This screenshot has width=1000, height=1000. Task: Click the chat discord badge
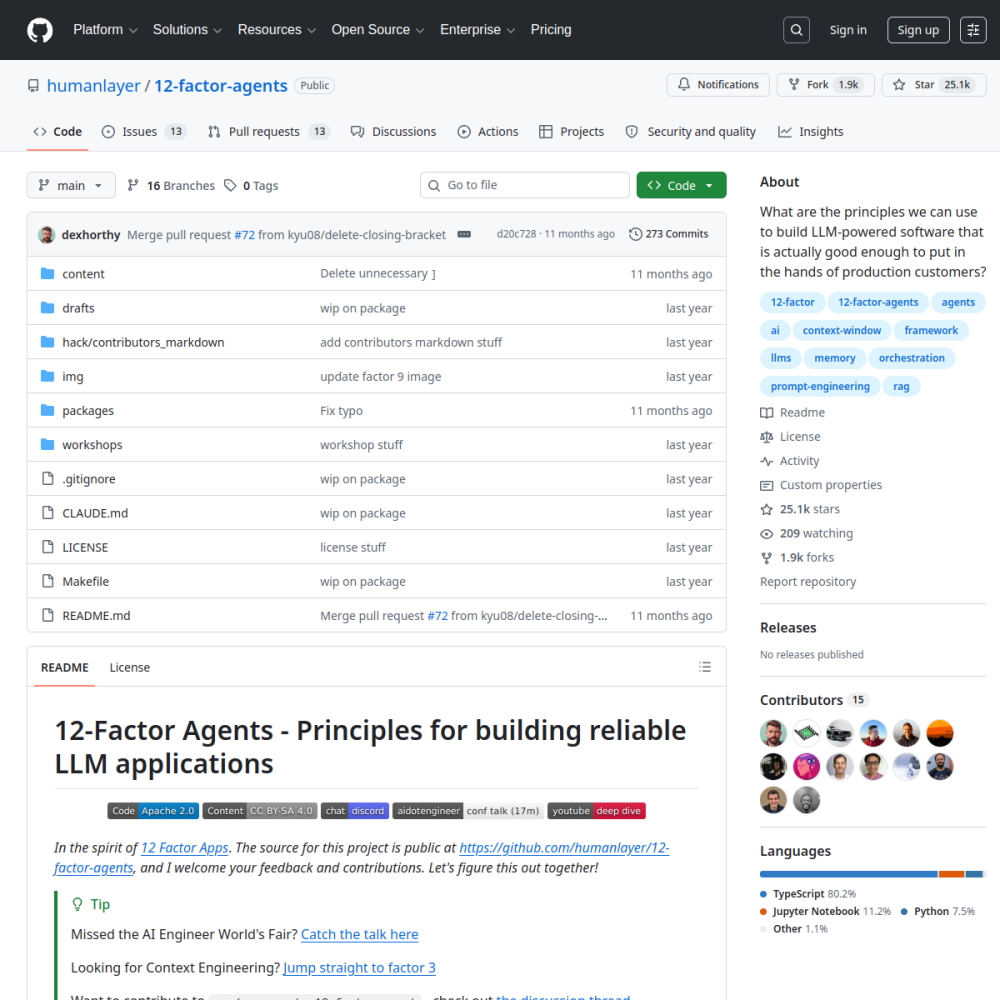(x=355, y=811)
